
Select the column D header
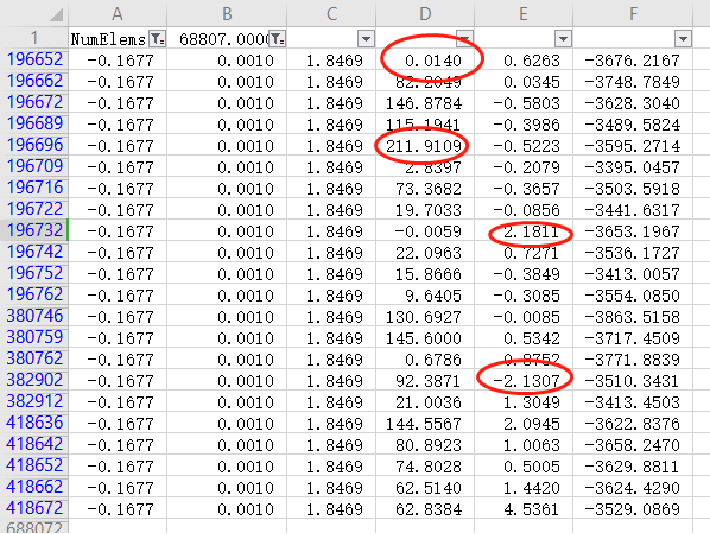tap(425, 14)
